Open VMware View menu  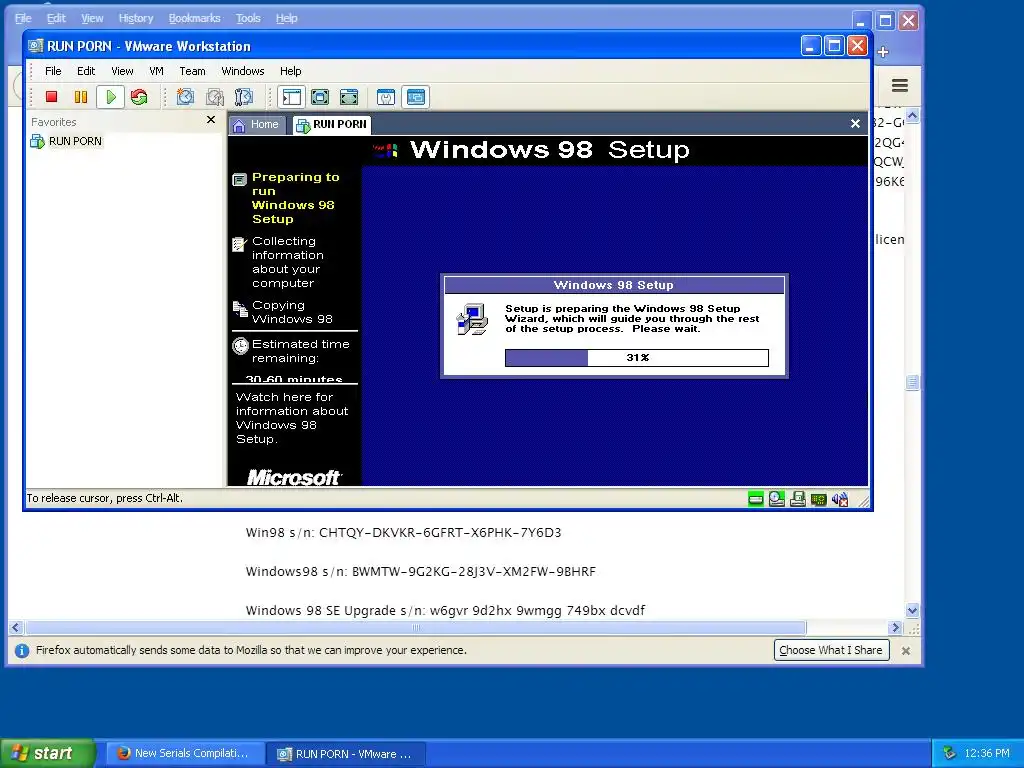pos(122,71)
